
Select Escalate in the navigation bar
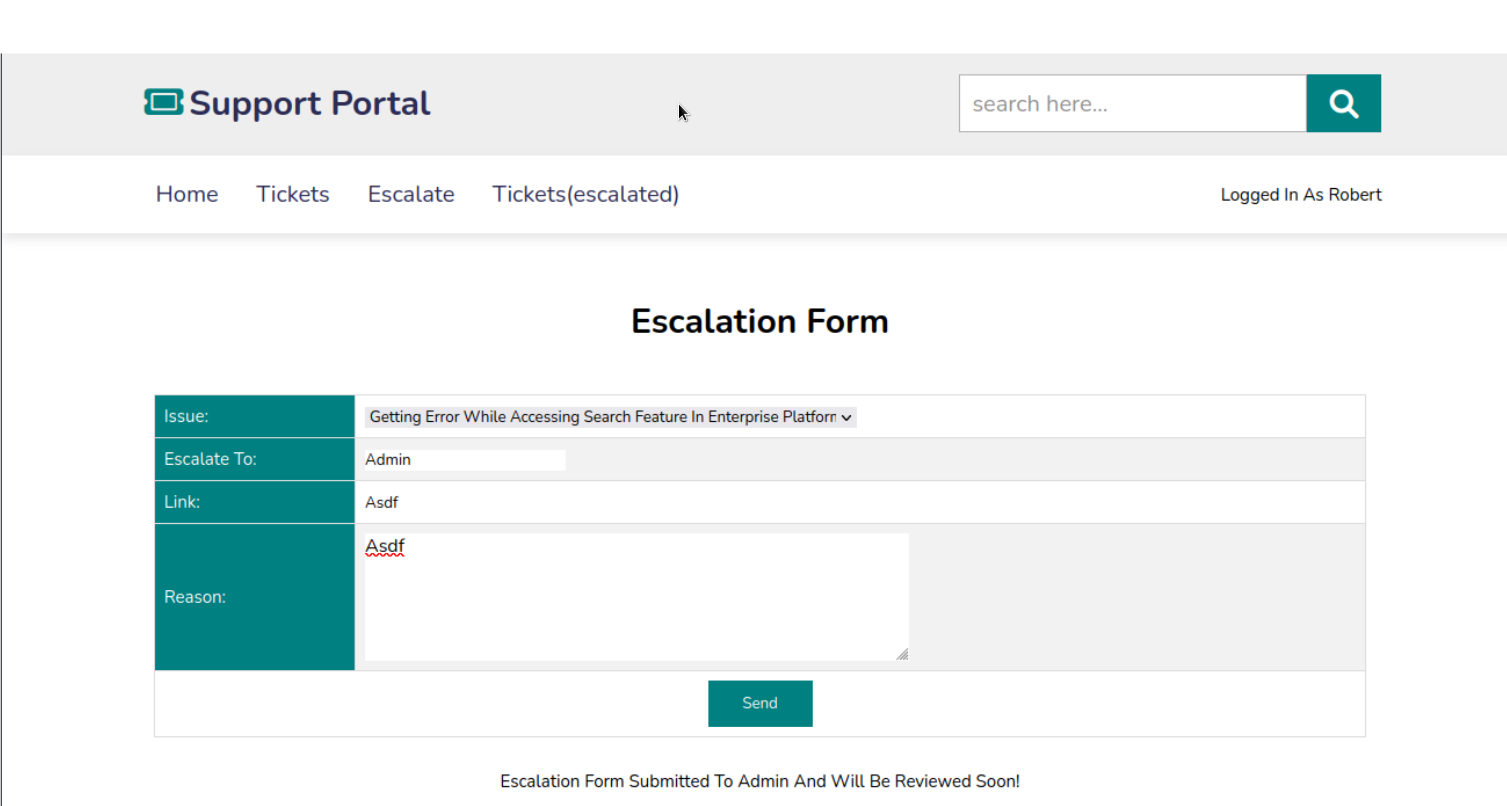point(411,194)
